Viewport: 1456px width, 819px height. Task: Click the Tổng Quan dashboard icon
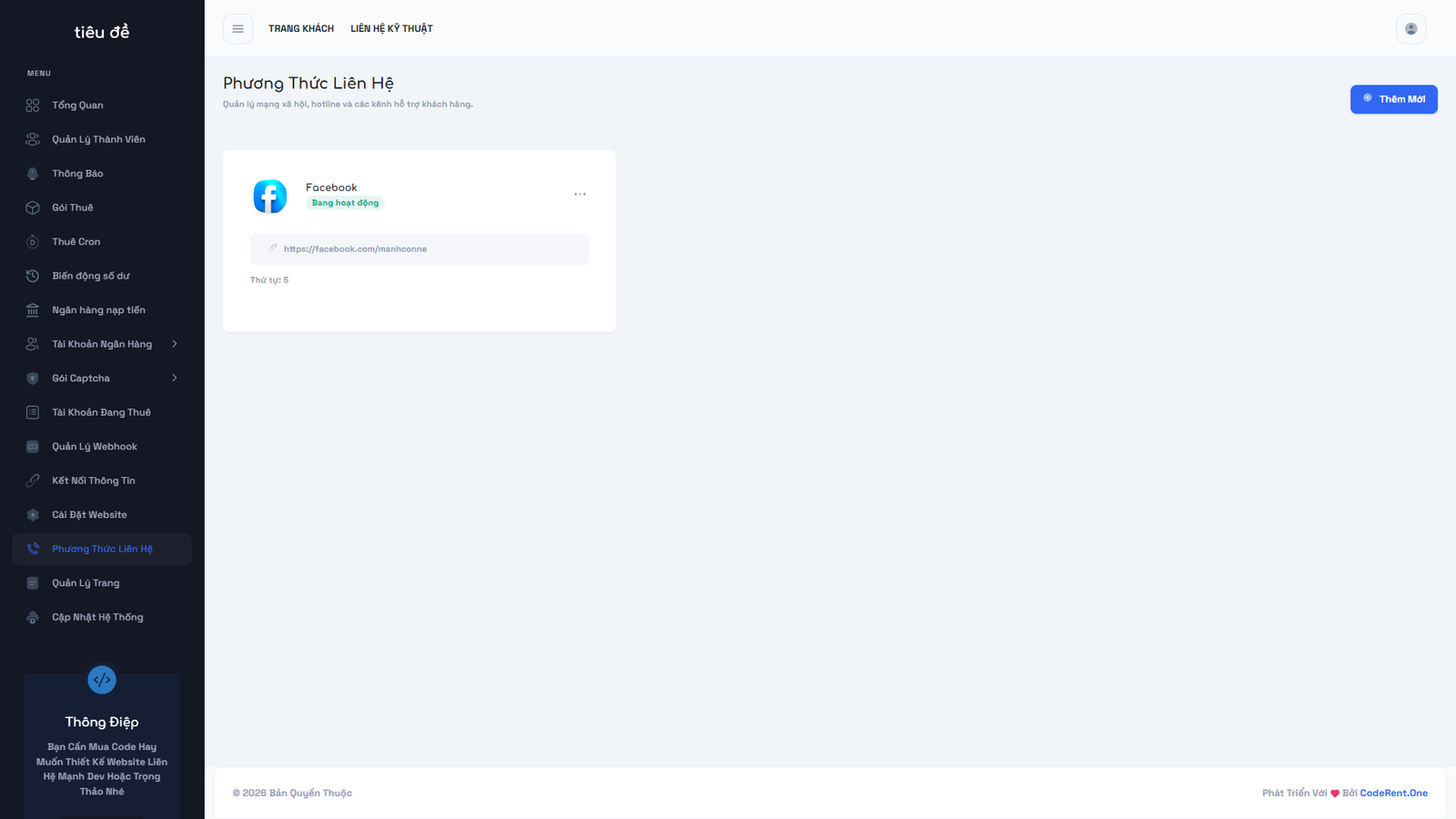click(x=33, y=106)
